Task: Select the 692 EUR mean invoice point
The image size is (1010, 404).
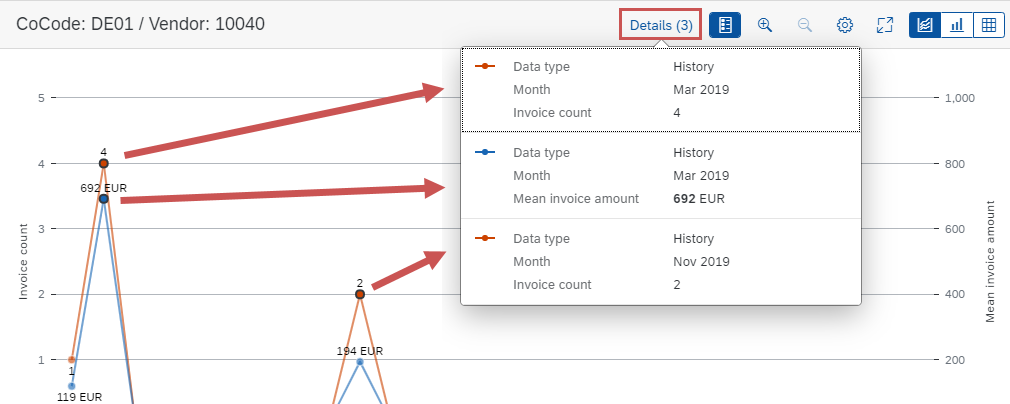Action: 104,198
